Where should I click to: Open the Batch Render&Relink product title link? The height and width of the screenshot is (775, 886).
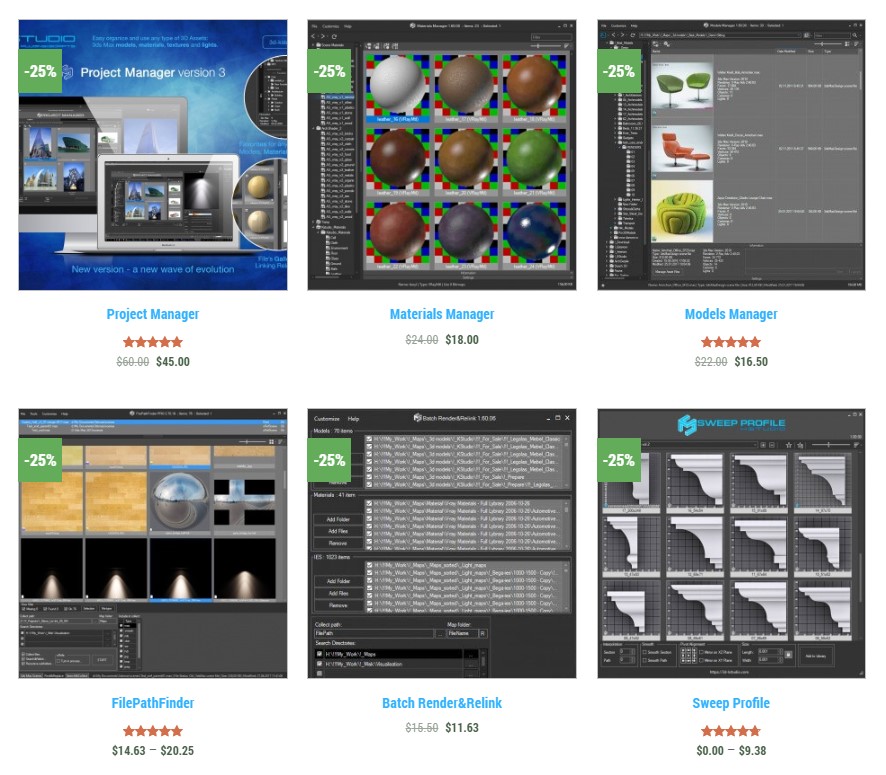click(441, 703)
